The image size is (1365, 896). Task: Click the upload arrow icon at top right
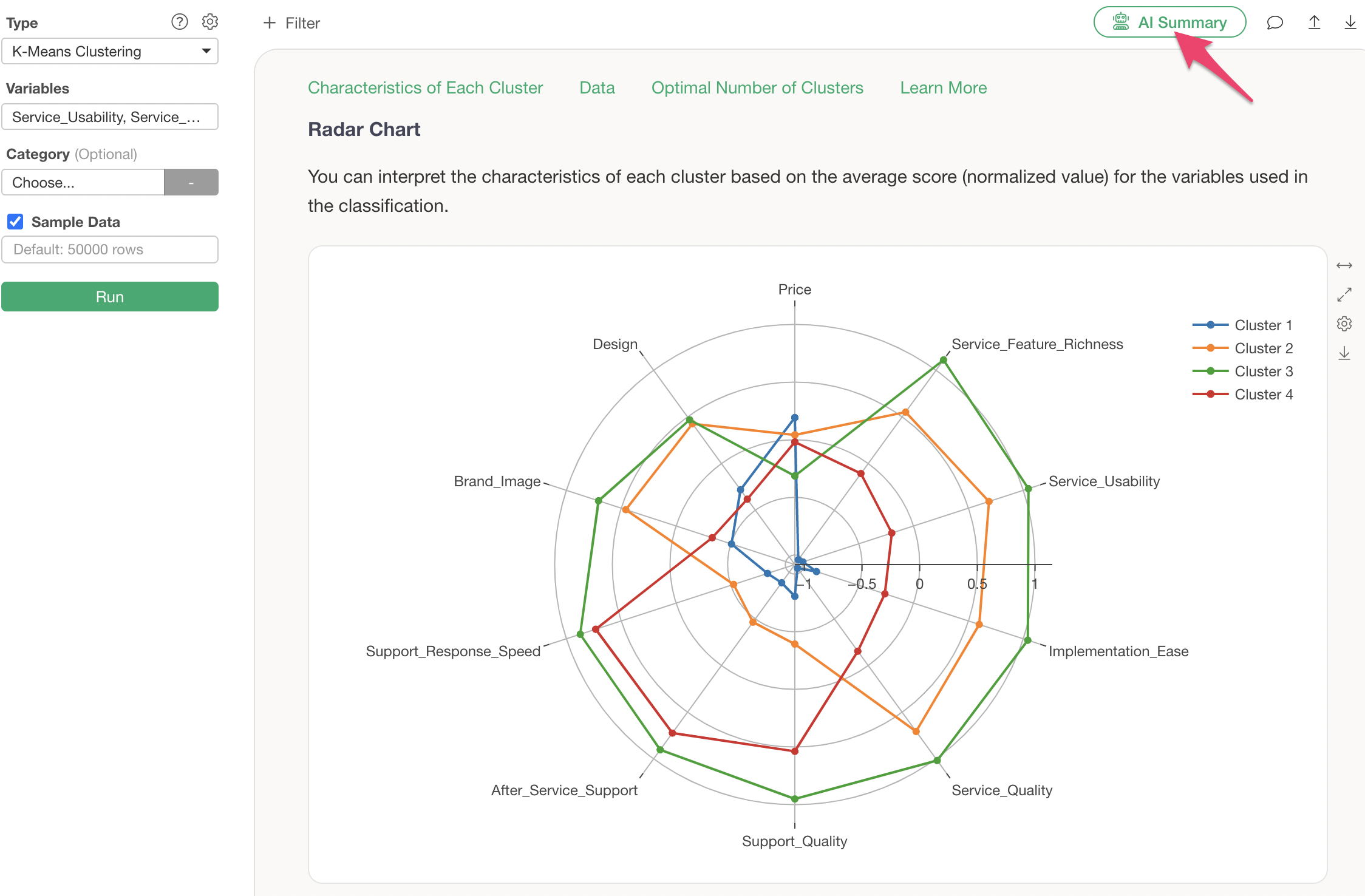point(1314,22)
